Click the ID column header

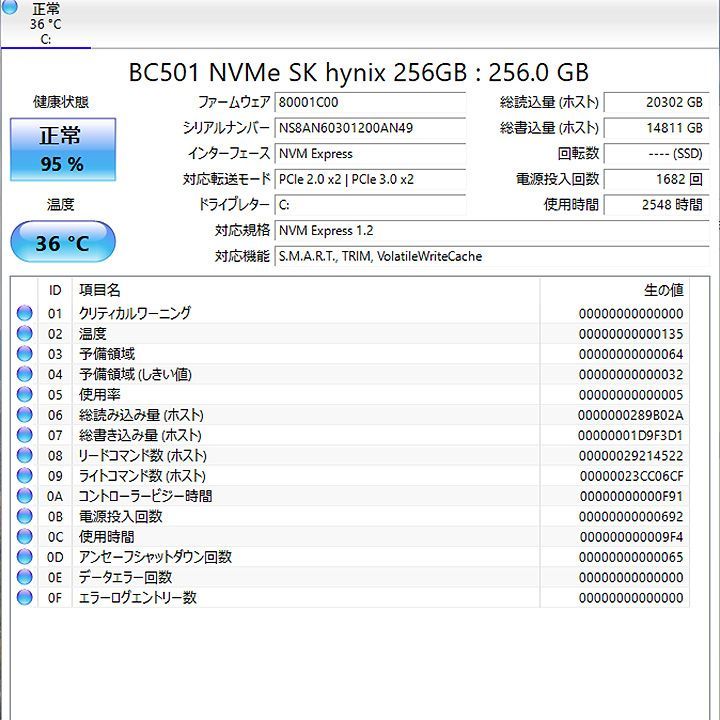[55, 290]
